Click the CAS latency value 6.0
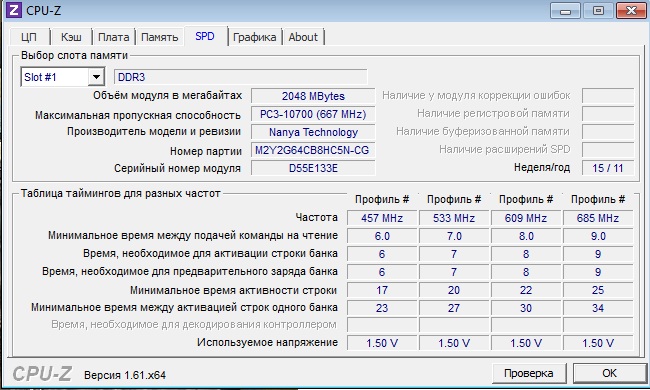 [382, 236]
